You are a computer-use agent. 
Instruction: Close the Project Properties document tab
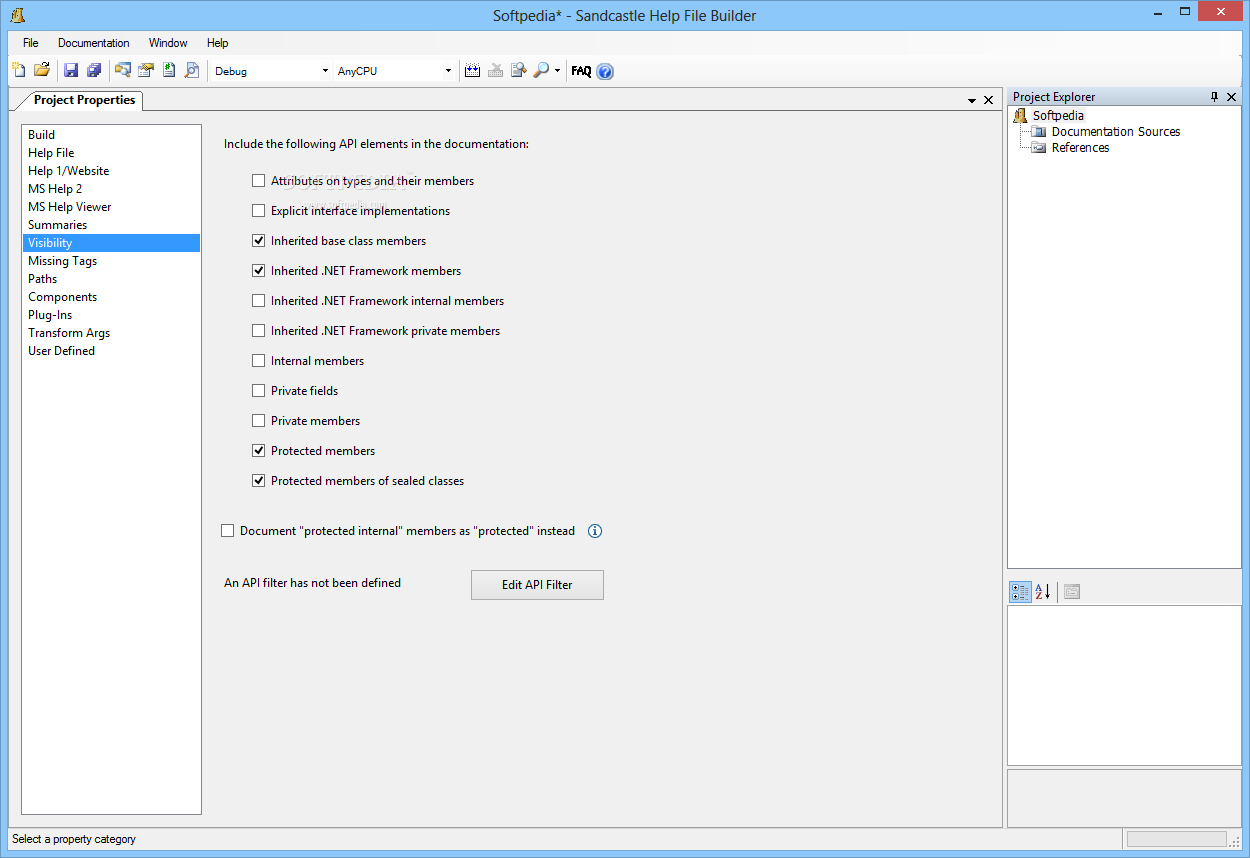click(989, 100)
